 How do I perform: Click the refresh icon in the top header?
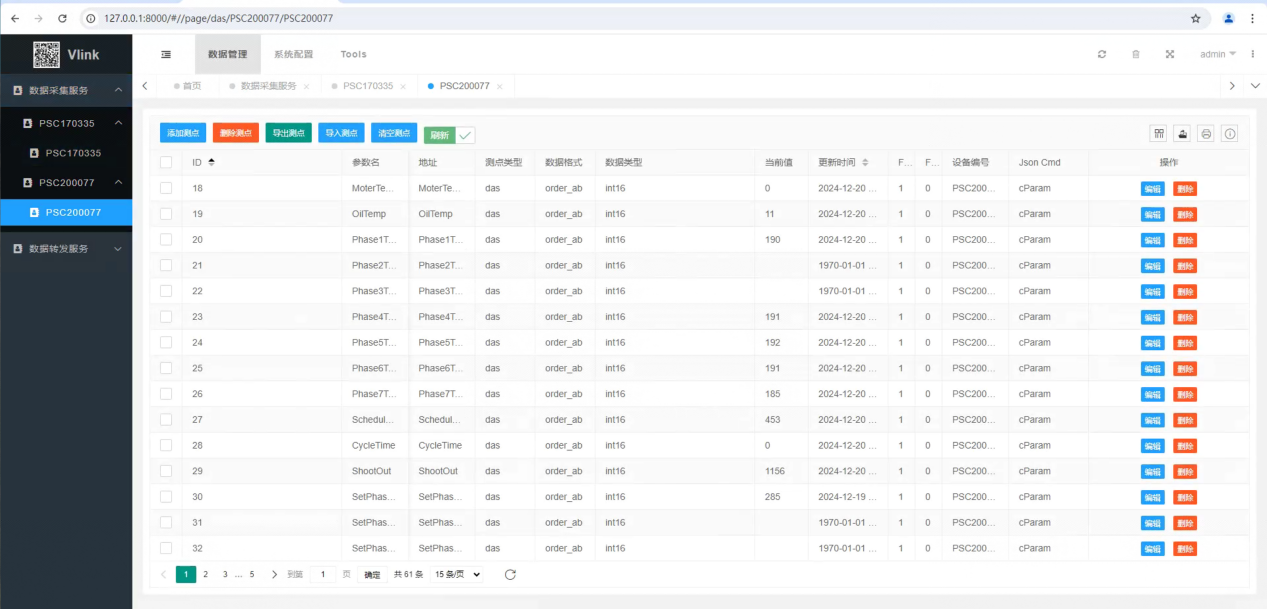pyautogui.click(x=1102, y=54)
